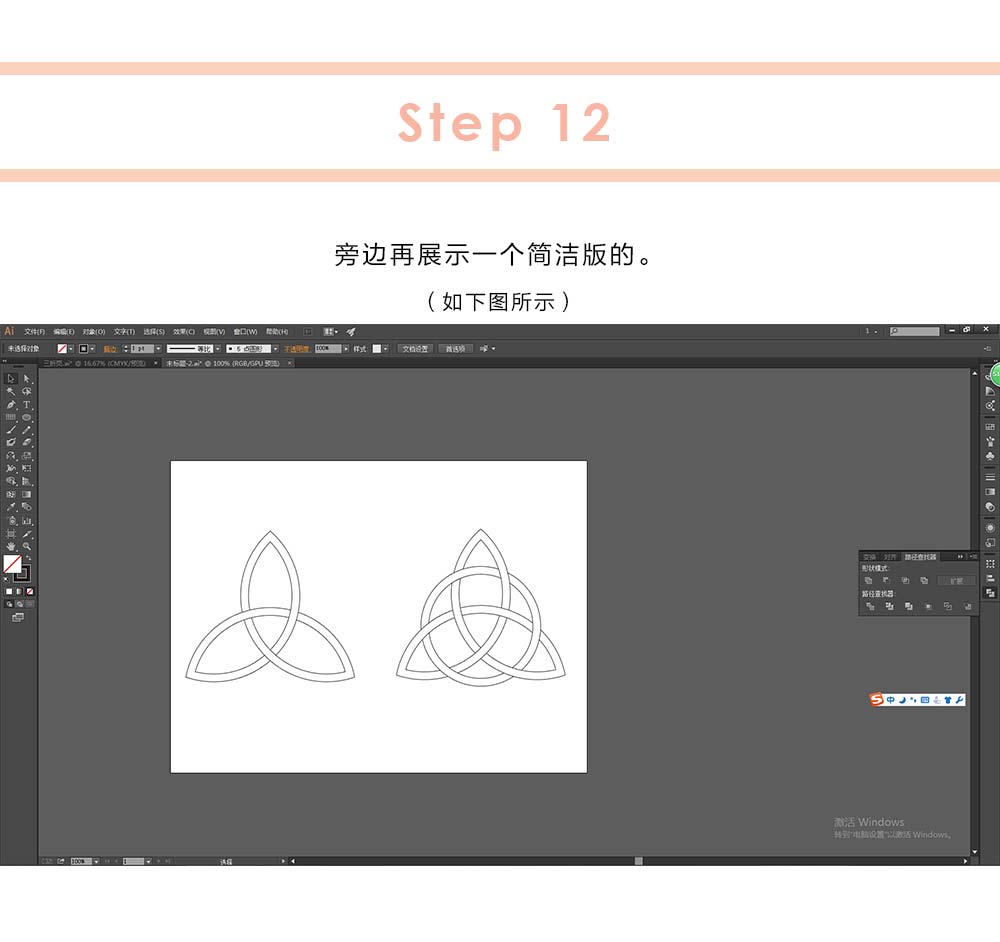The width and height of the screenshot is (1000, 942).
Task: Click the Crop pathfinder icon
Action: [x=928, y=607]
